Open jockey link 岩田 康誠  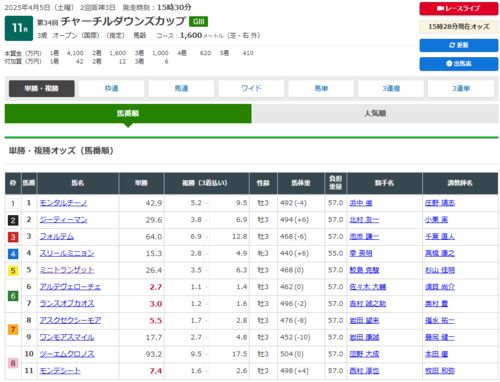pyautogui.click(x=364, y=337)
